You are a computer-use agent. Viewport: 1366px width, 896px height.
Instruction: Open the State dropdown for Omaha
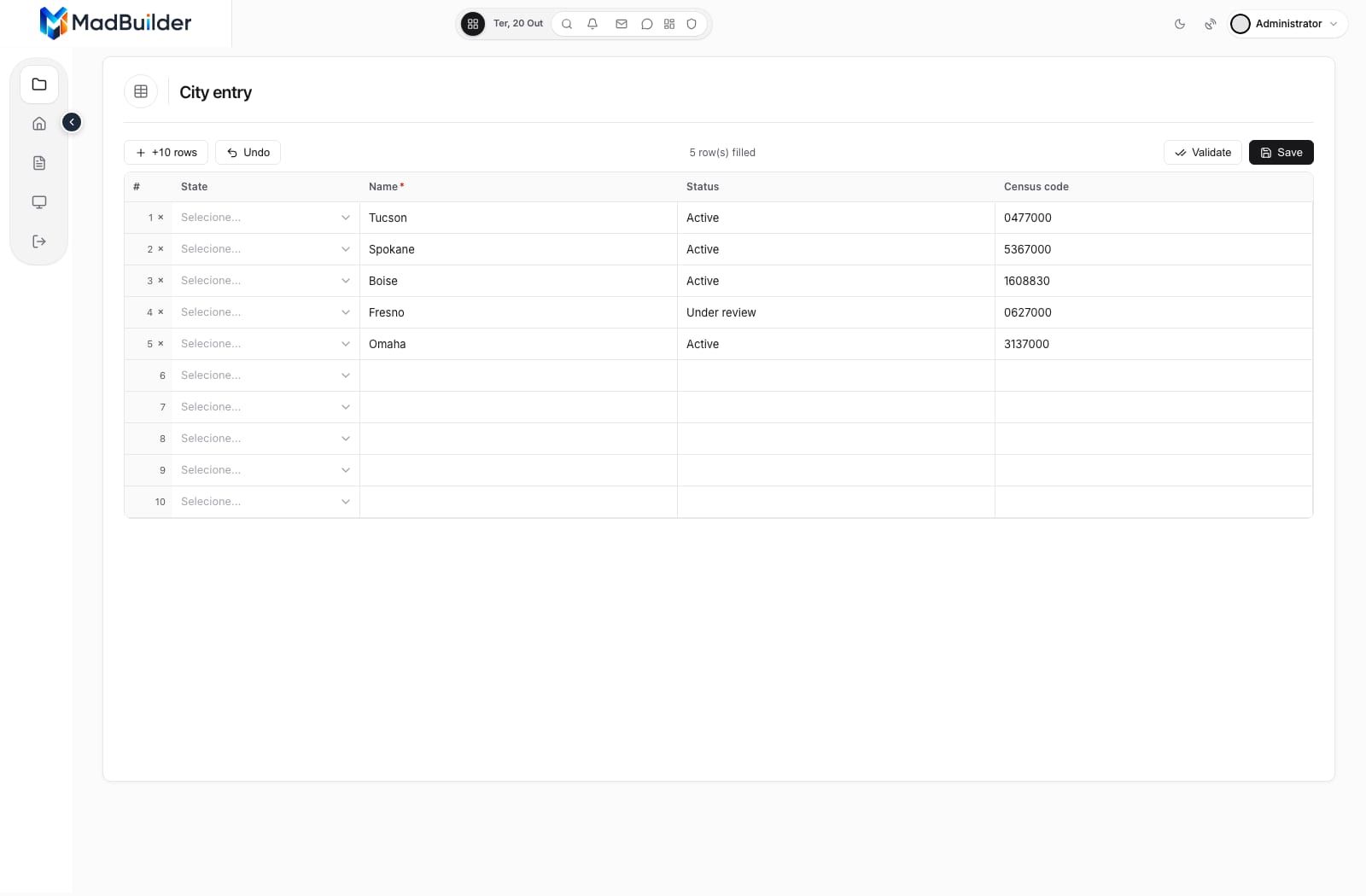266,344
